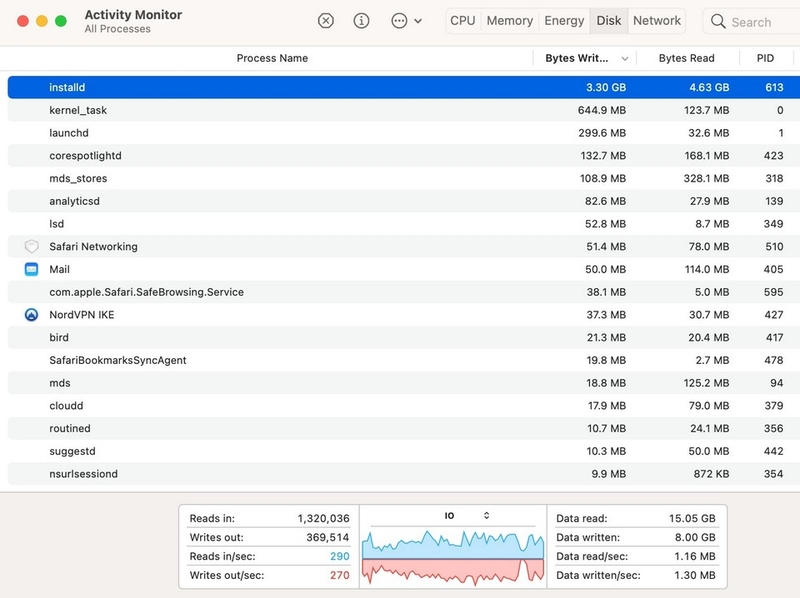Click the NordVPN IKE app icon
The height and width of the screenshot is (598, 800).
click(x=32, y=315)
